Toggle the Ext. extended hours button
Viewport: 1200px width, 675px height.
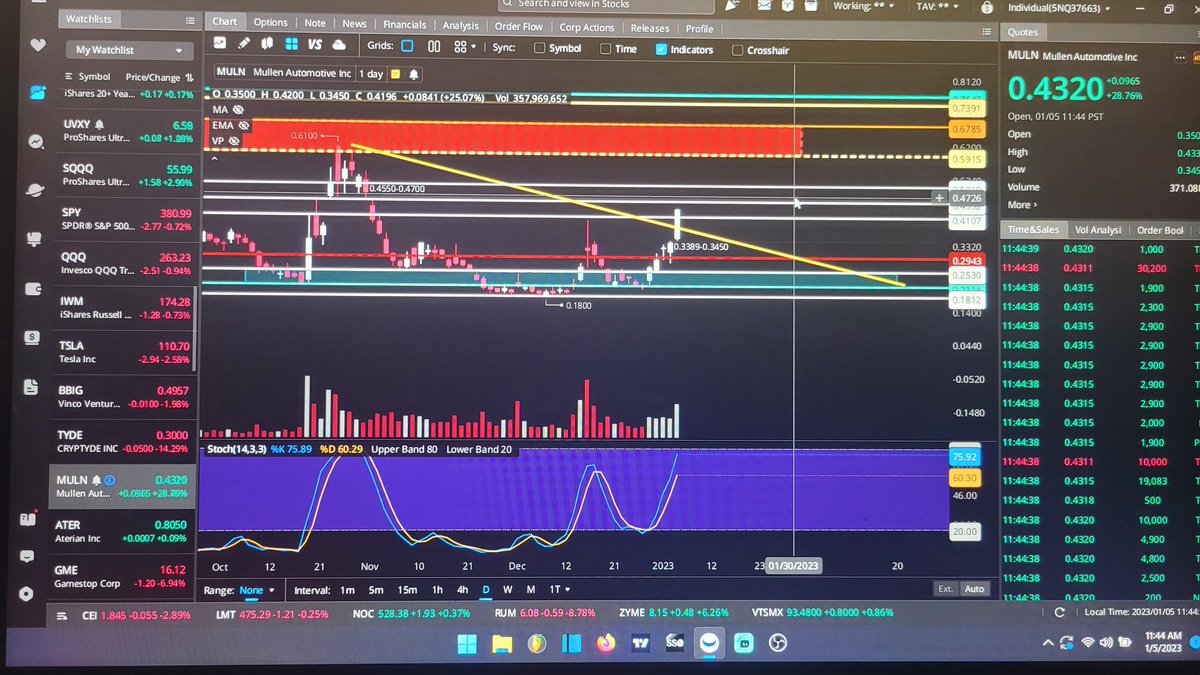point(945,589)
